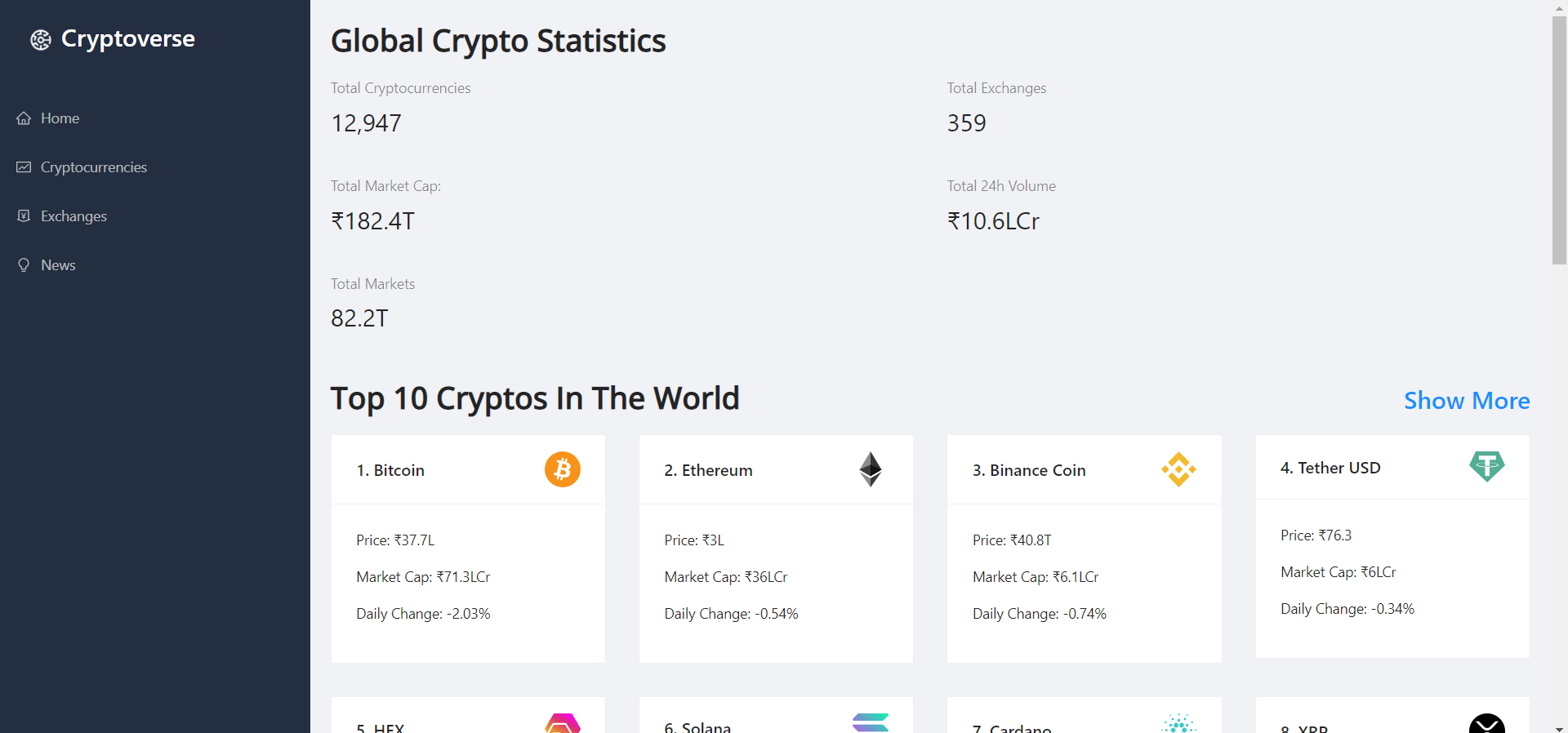Click the orange Bitcoin logo
The image size is (1568, 733).
click(563, 469)
